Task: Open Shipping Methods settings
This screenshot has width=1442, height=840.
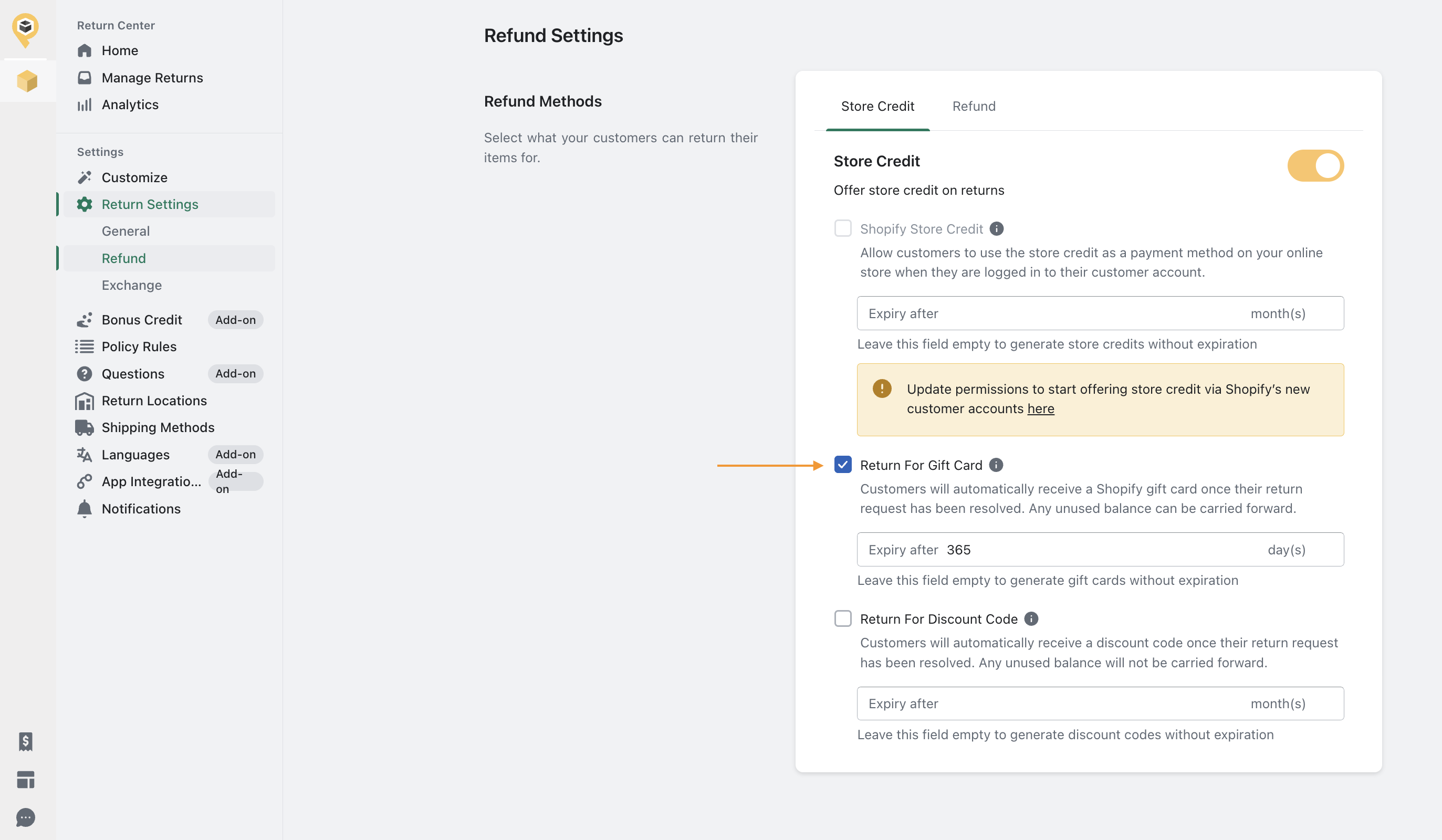Action: click(x=158, y=427)
